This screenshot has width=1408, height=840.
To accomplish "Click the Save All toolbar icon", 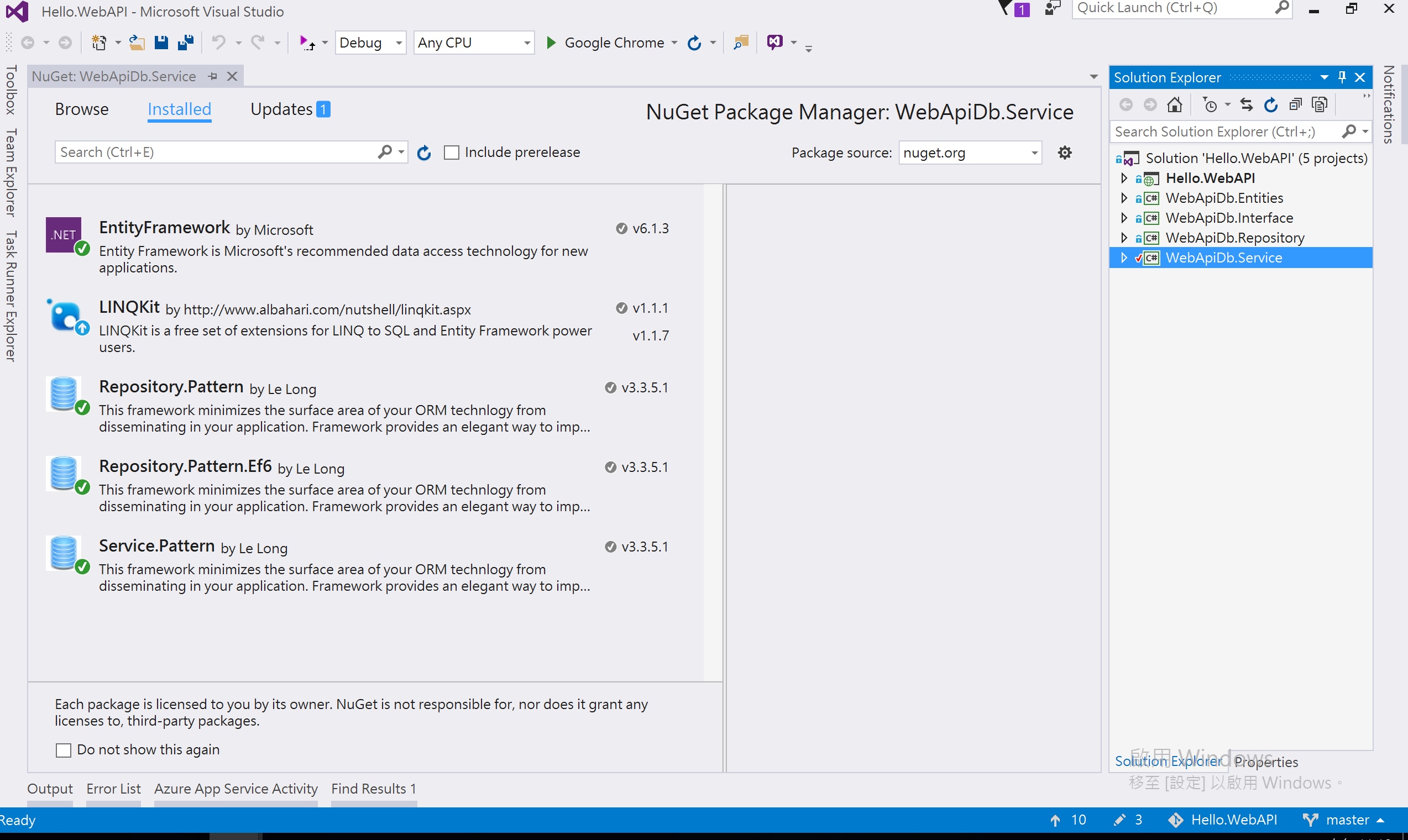I will click(x=186, y=43).
